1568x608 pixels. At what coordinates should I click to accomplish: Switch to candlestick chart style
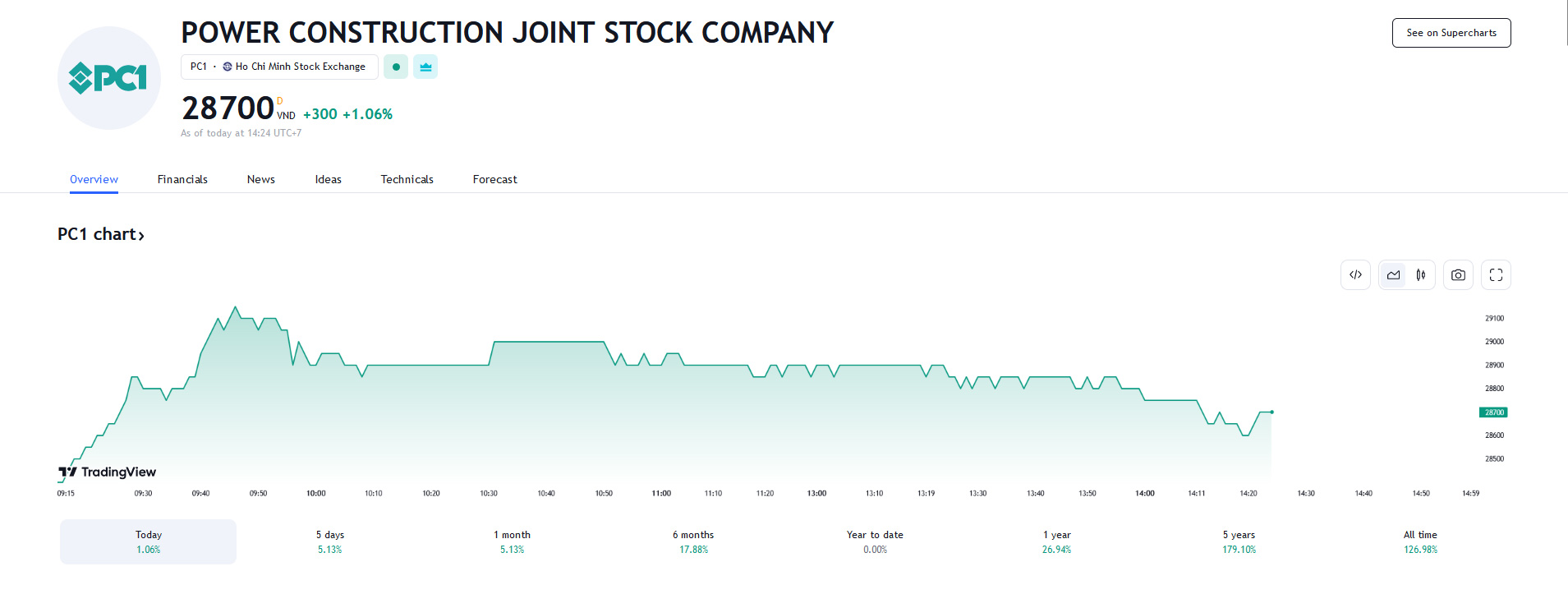tap(1421, 275)
